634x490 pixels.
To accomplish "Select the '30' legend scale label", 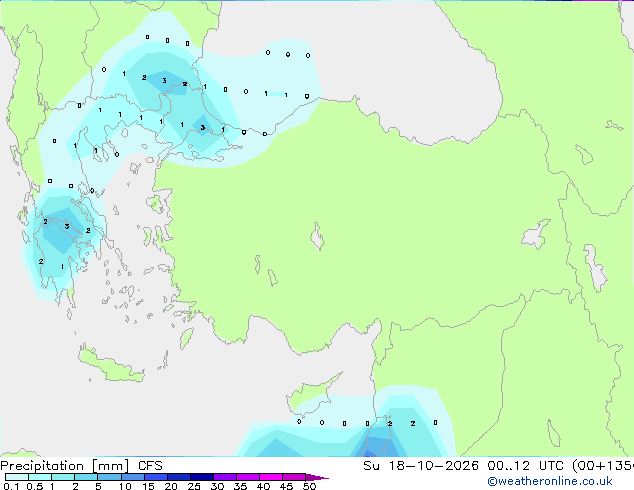I will tap(217, 486).
